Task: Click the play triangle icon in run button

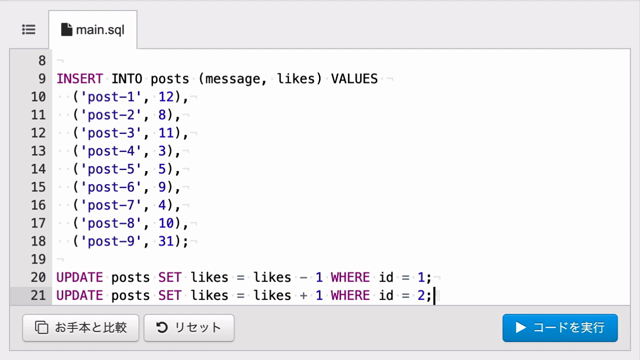Action: 520,327
